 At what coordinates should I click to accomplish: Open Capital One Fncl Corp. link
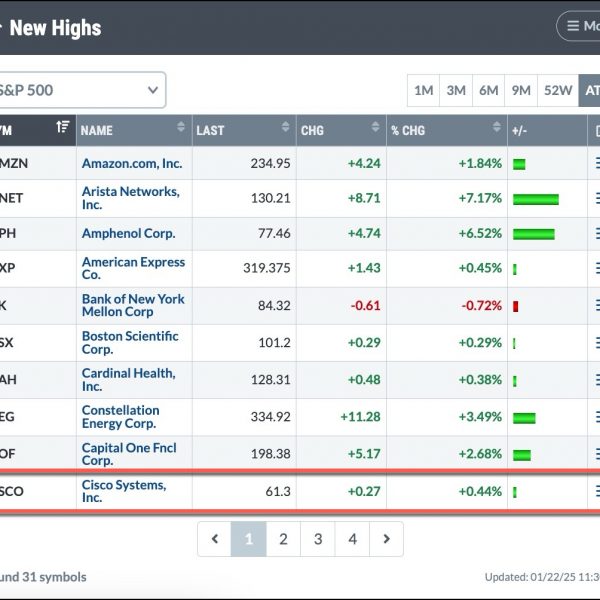tap(129, 454)
